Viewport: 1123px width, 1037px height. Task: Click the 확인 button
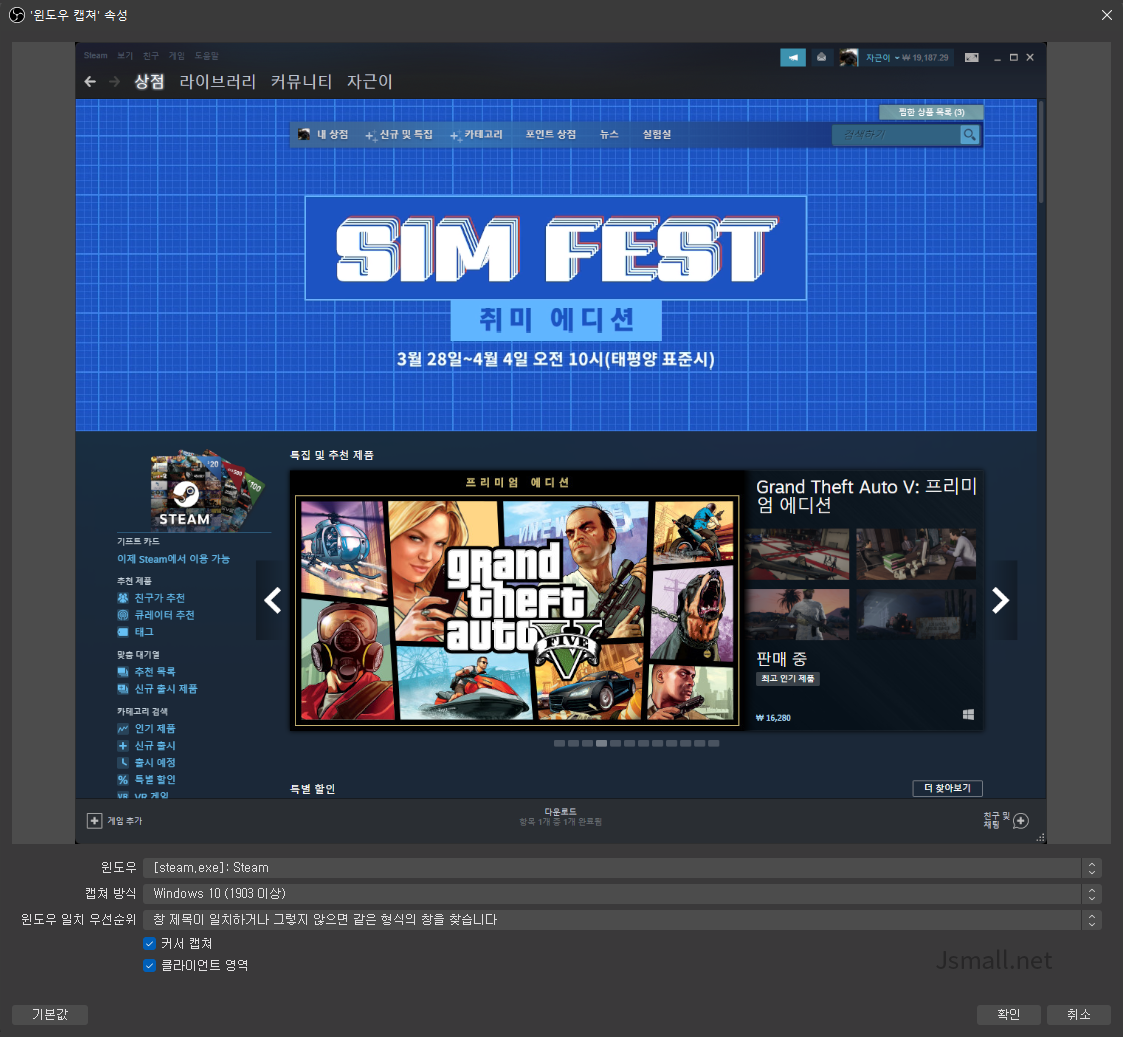point(1008,1014)
